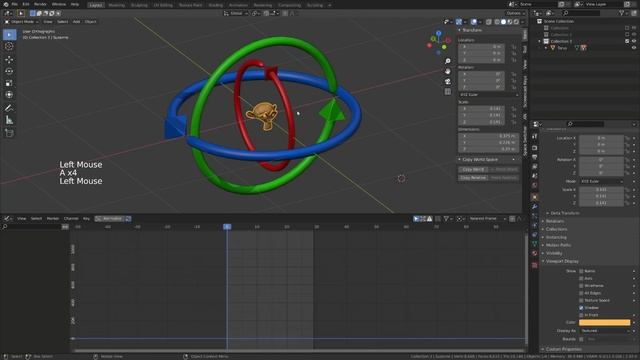This screenshot has height=360, width=640.
Task: Expand the Relations panel
Action: click(555, 221)
